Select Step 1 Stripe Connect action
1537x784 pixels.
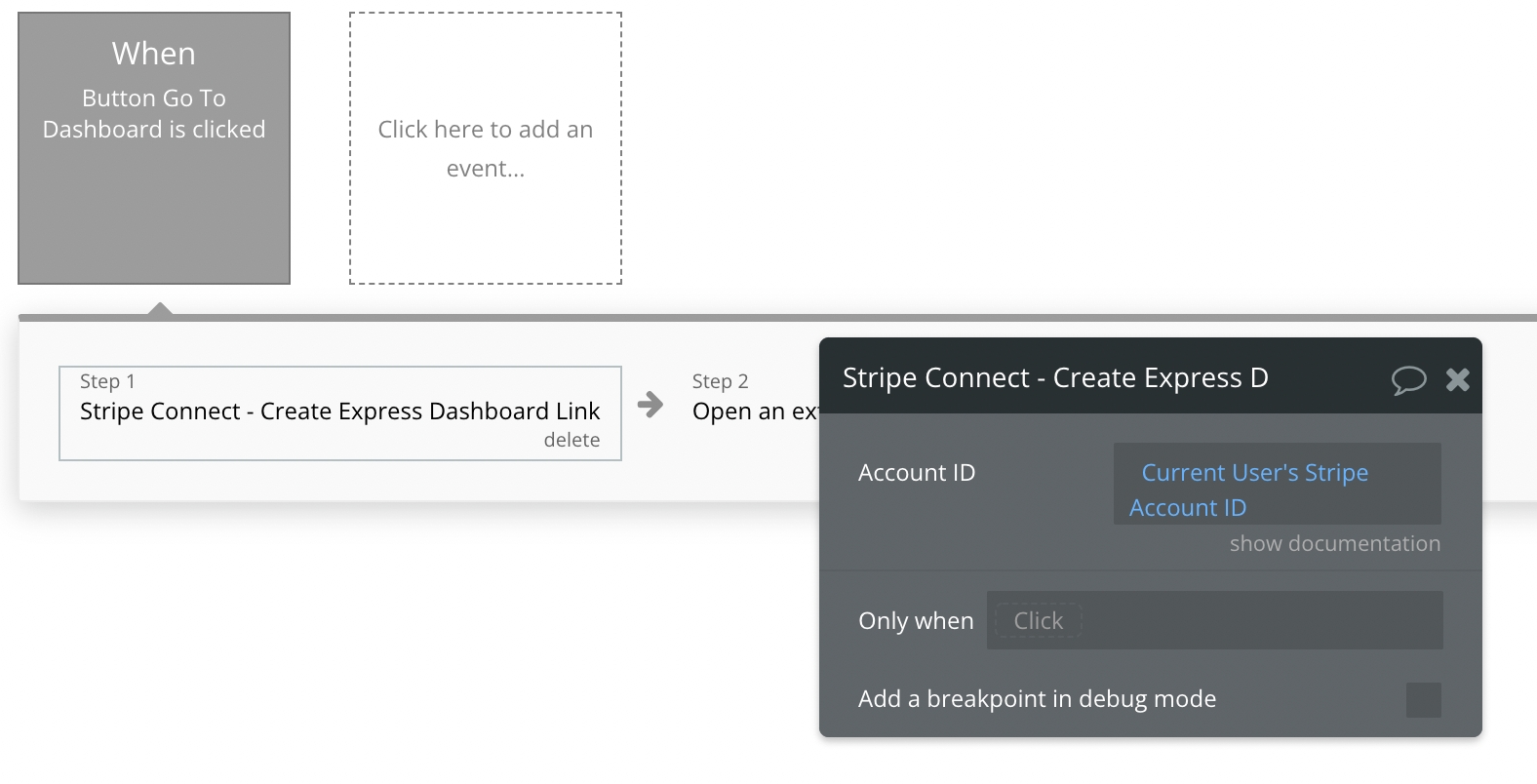pyautogui.click(x=340, y=413)
